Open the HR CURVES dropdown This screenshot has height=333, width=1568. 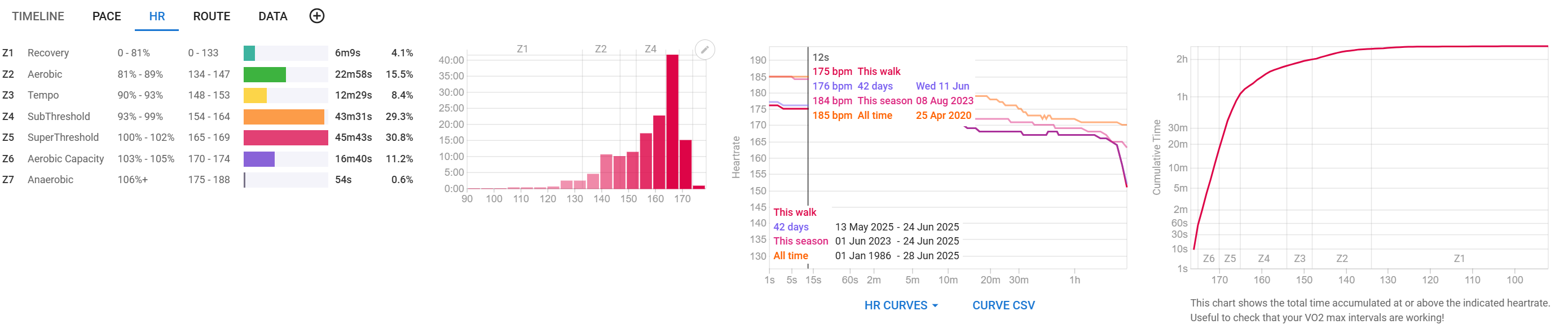[x=900, y=305]
